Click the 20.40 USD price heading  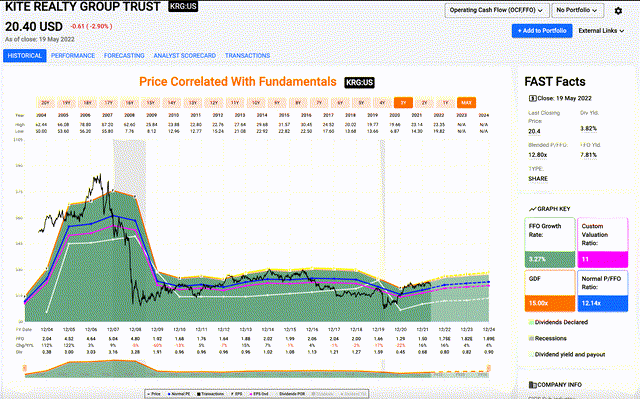[34, 27]
